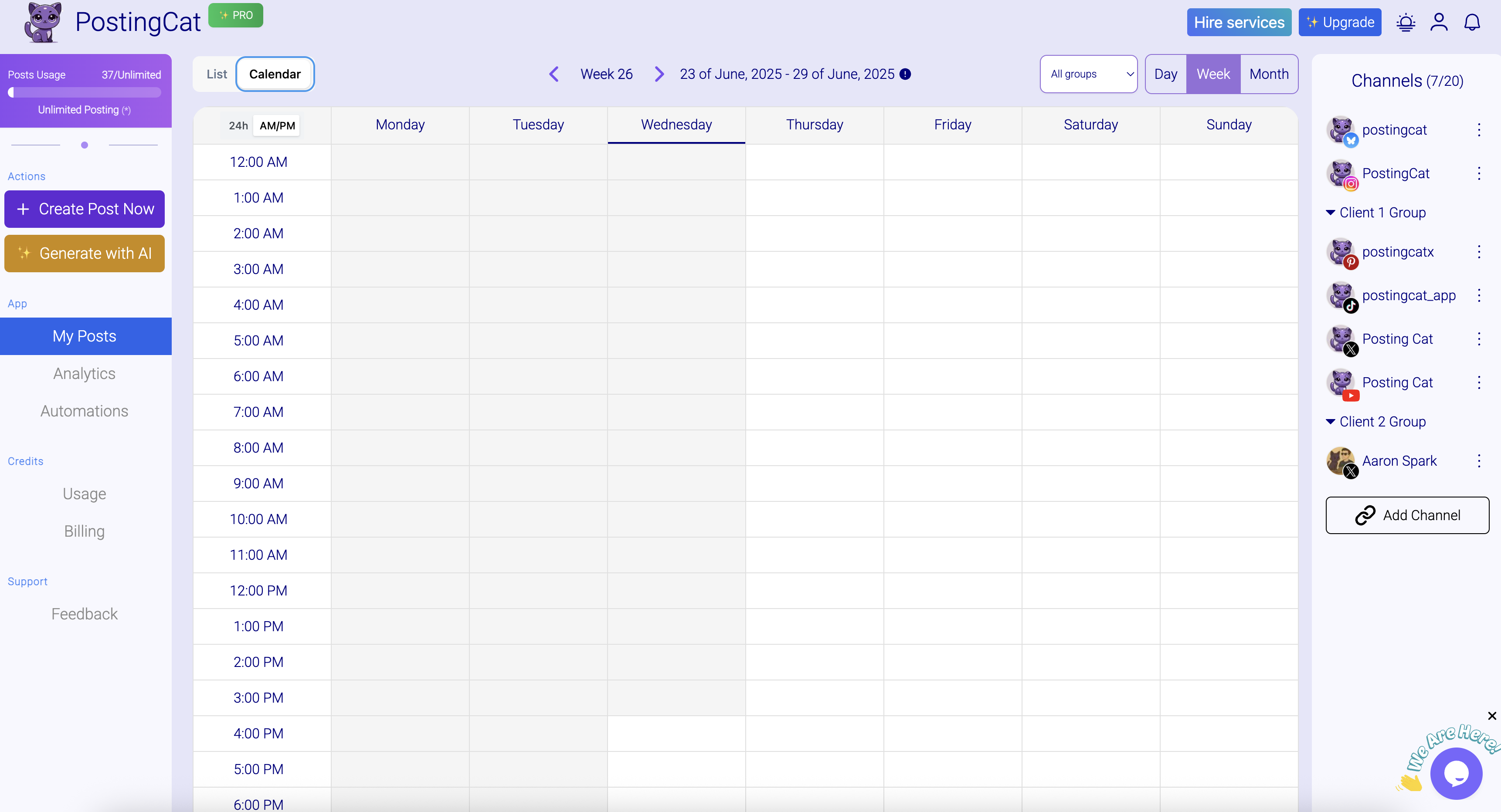Click the Posts Usage progress bar

[x=85, y=93]
